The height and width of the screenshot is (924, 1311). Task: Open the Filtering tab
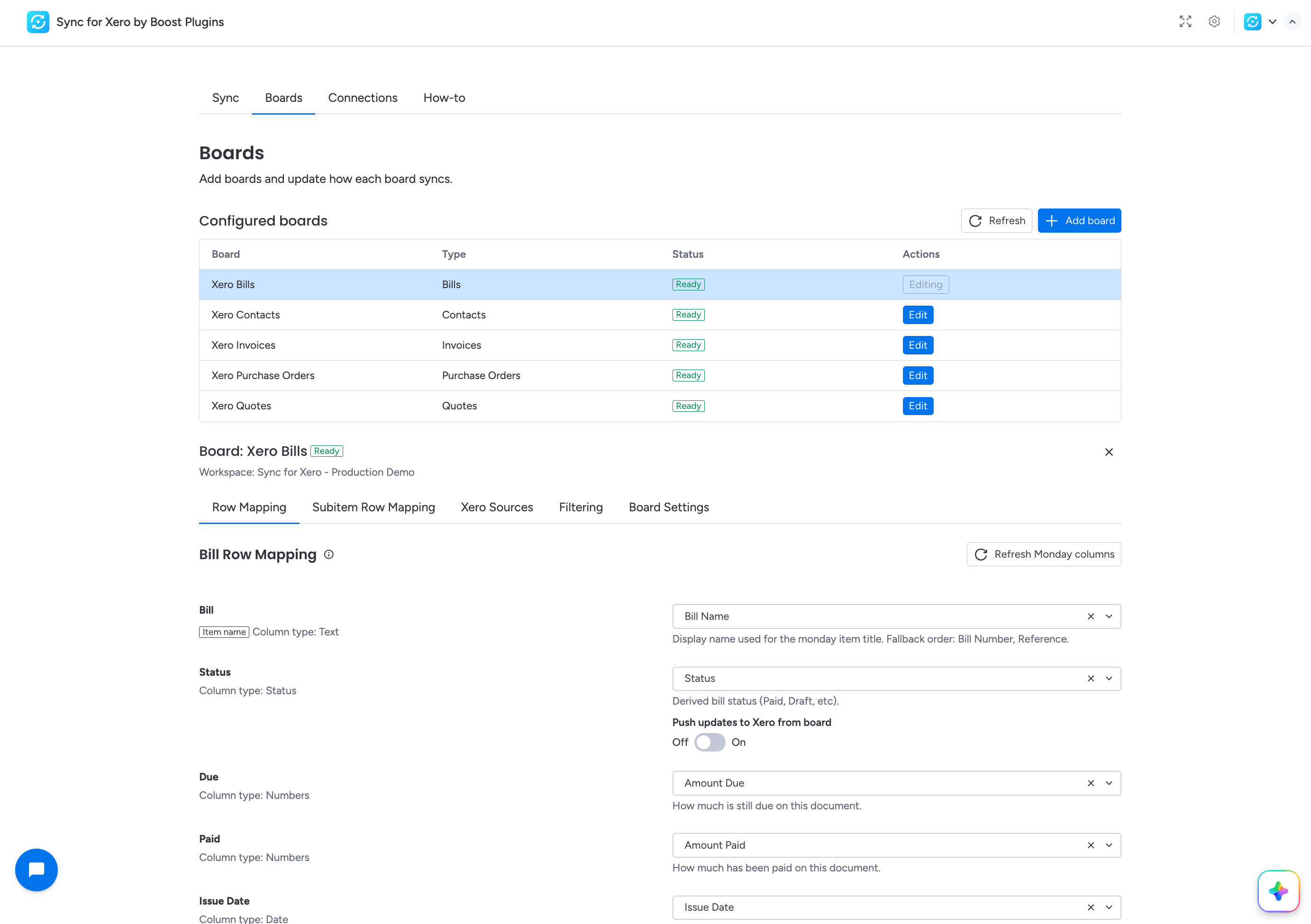(x=581, y=507)
